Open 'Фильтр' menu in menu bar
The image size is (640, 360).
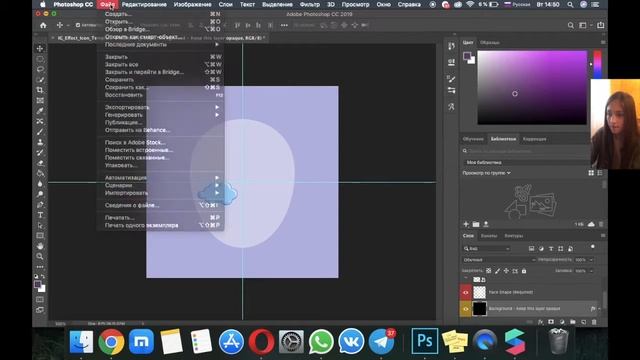pyautogui.click(x=310, y=4)
